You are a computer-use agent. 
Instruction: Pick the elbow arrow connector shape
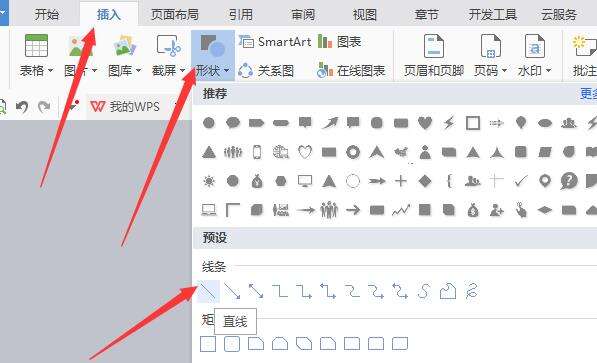304,291
